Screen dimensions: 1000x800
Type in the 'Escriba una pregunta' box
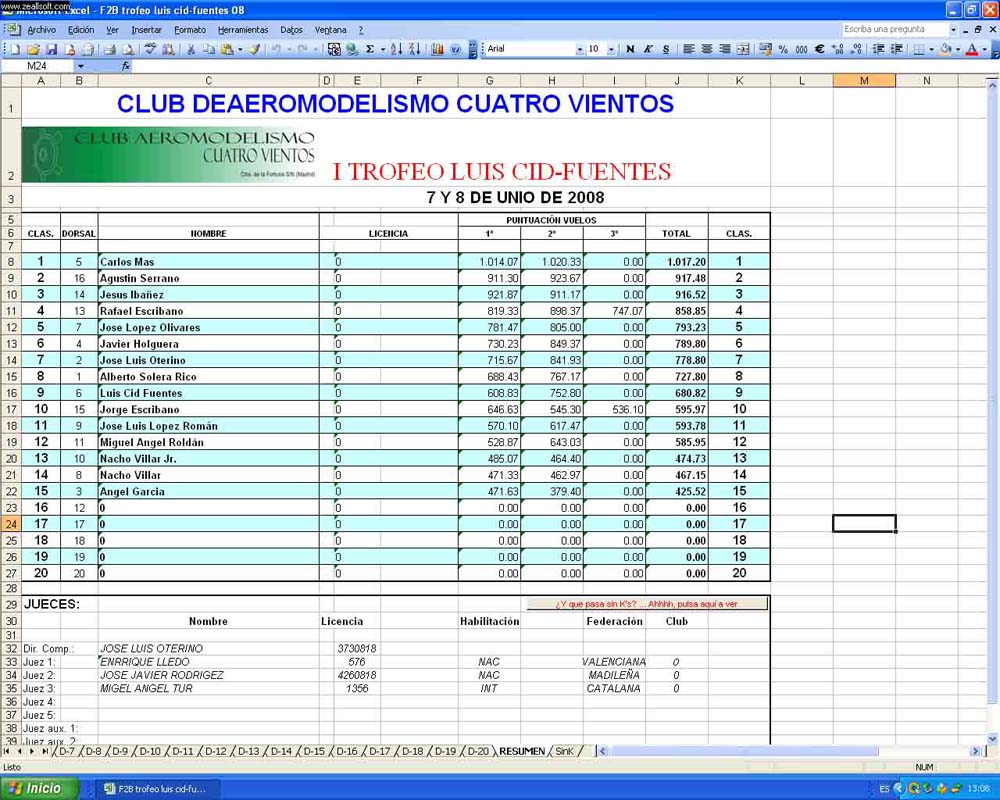[x=895, y=30]
